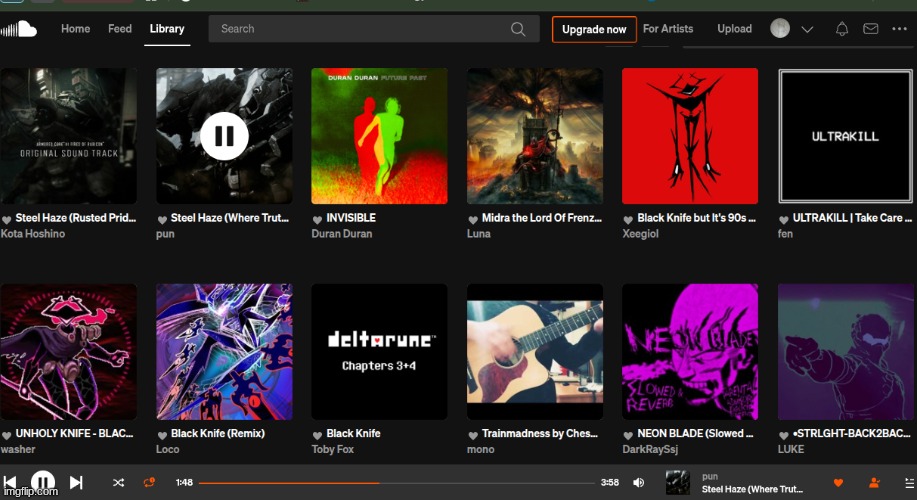Toggle shuffle mode
917x500 pixels.
tap(118, 482)
